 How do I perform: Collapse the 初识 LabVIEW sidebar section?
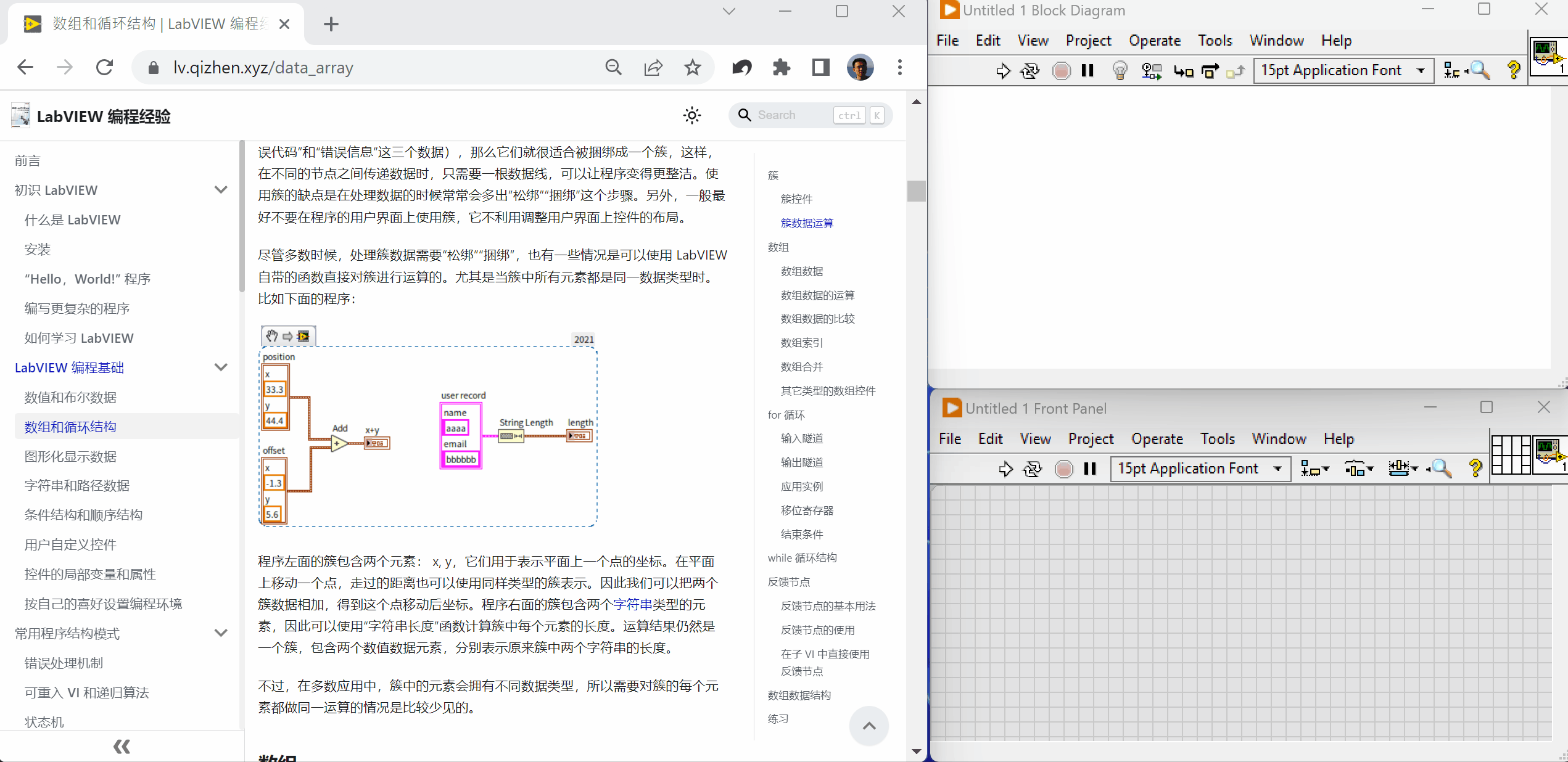coord(221,190)
